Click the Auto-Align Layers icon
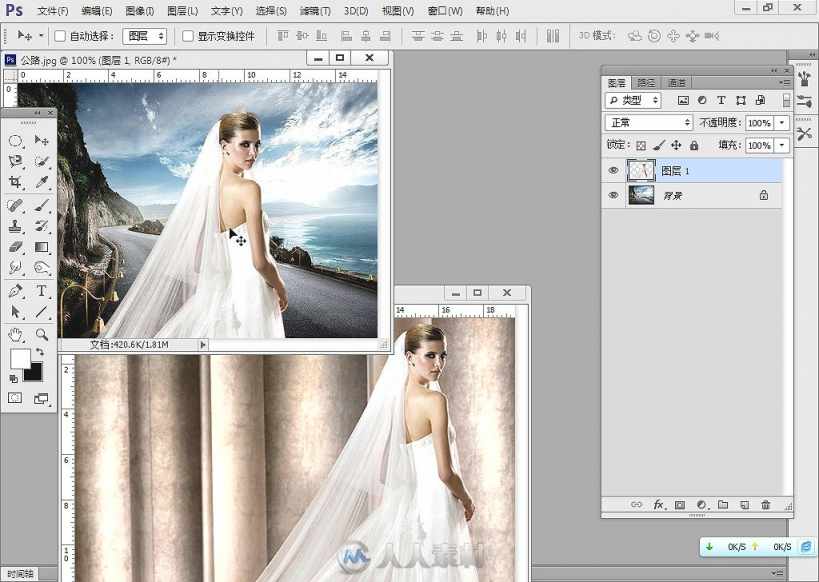819x582 pixels. 553,36
